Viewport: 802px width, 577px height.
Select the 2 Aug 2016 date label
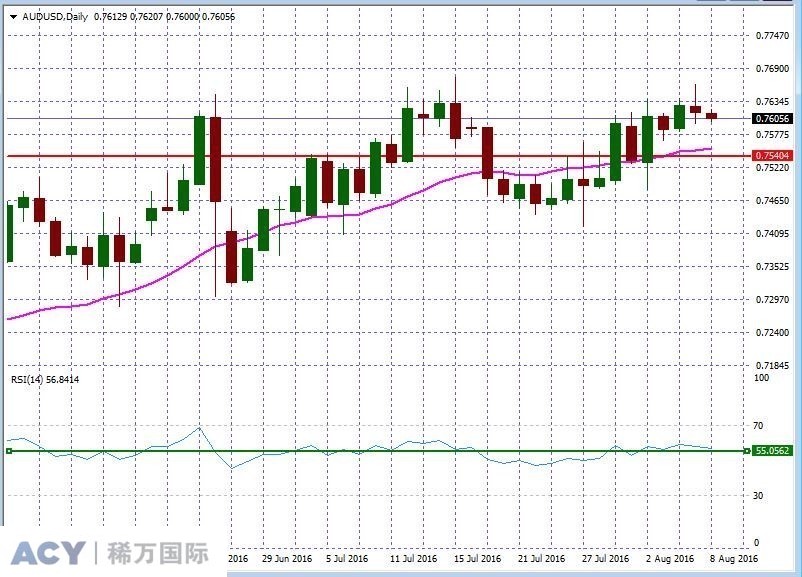tap(670, 559)
